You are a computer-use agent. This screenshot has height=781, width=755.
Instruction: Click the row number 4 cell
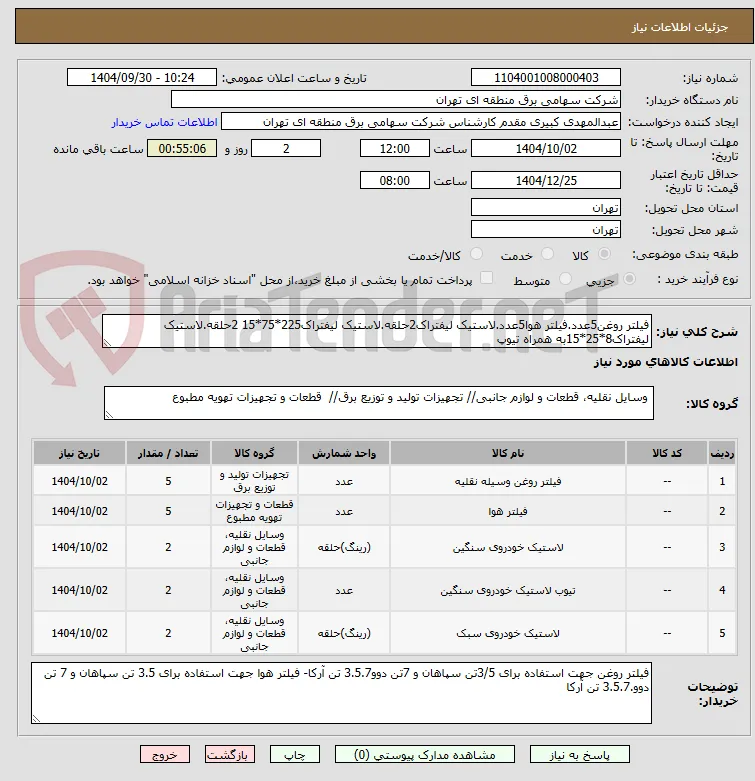coord(722,590)
